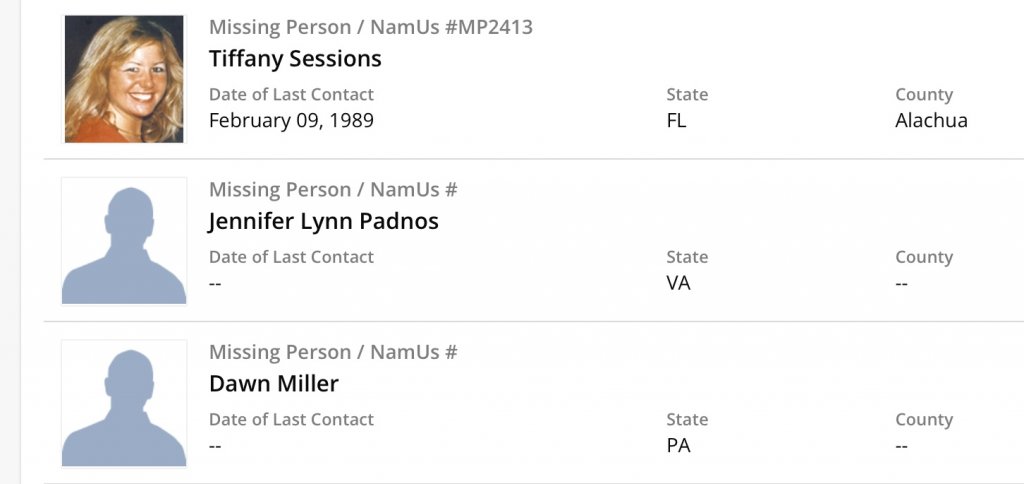The height and width of the screenshot is (484, 1024).
Task: Open the Dawn Miller name link
Action: 274,383
